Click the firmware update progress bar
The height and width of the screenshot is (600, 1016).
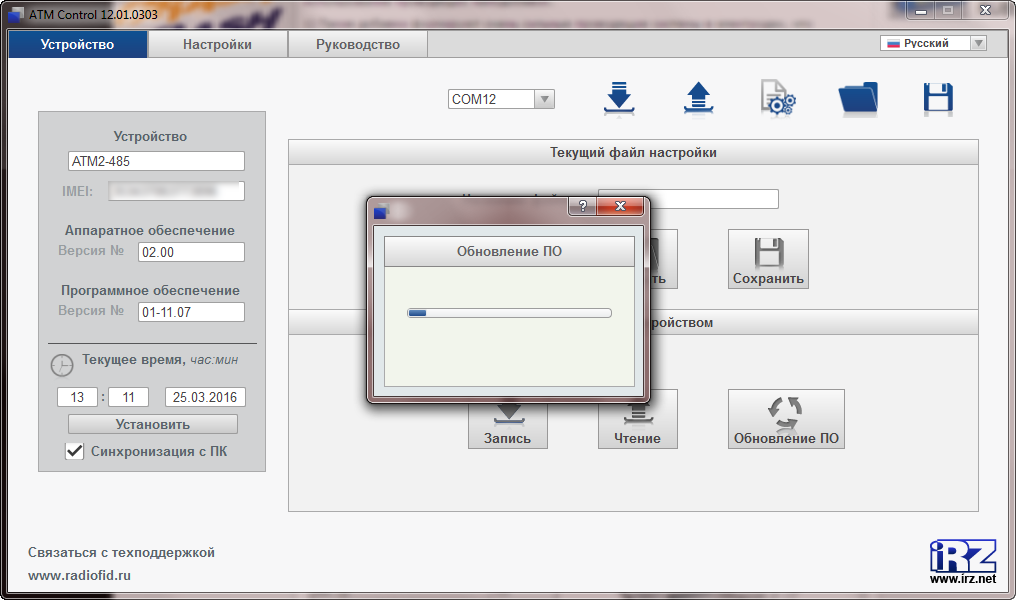(509, 313)
